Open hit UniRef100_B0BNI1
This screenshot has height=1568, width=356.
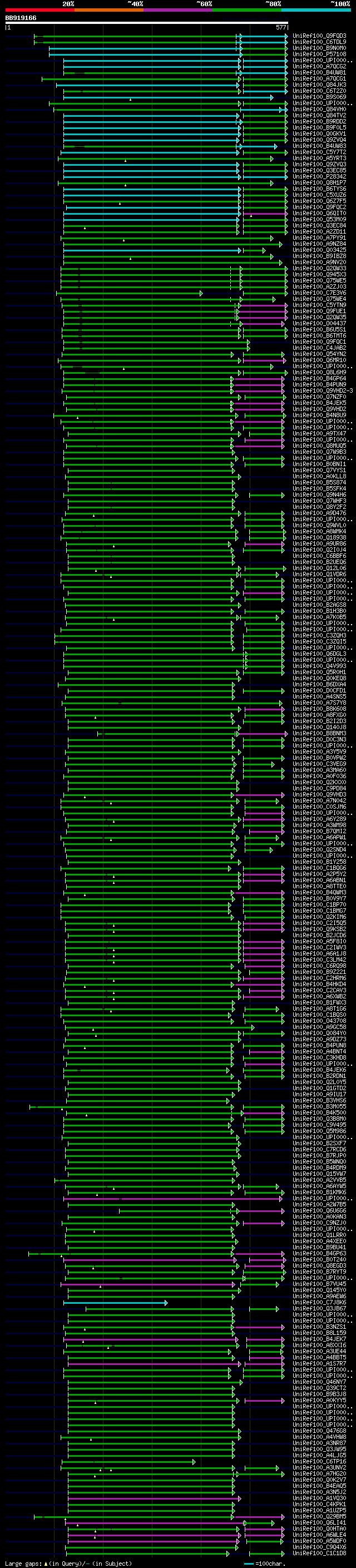[x=319, y=464]
